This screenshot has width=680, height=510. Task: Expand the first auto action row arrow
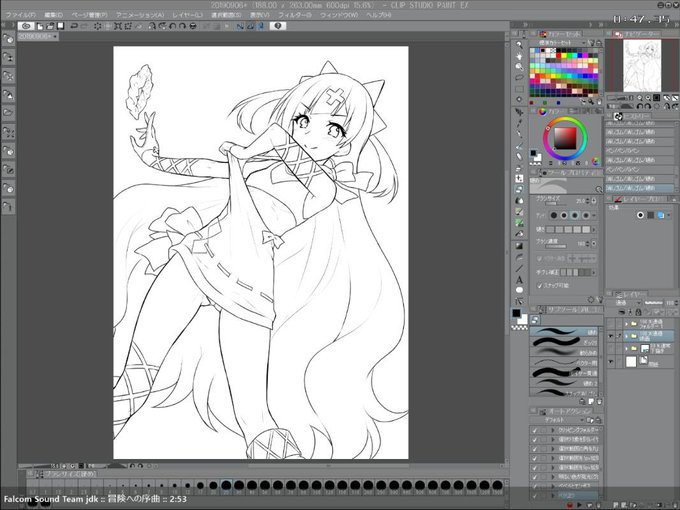(x=553, y=430)
